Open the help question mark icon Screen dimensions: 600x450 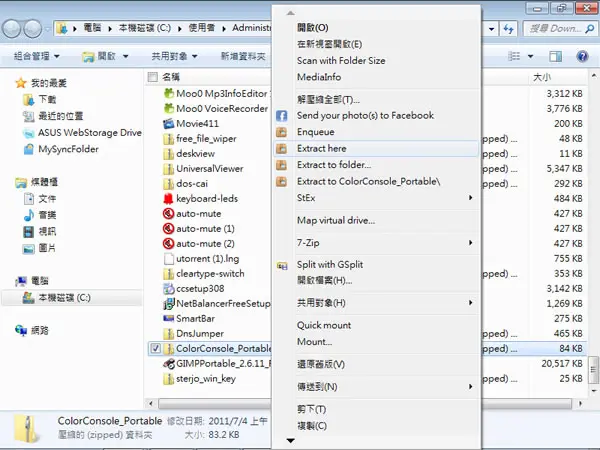tap(582, 57)
